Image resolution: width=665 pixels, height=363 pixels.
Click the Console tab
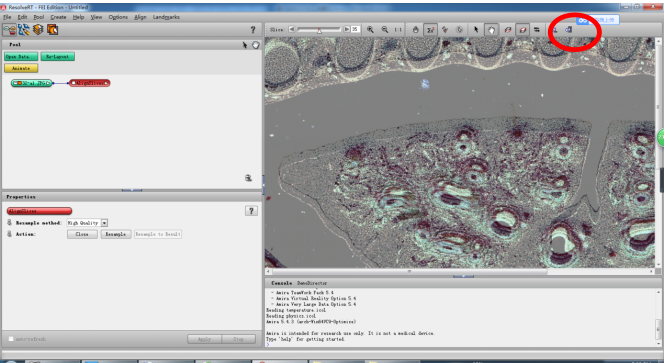(282, 283)
